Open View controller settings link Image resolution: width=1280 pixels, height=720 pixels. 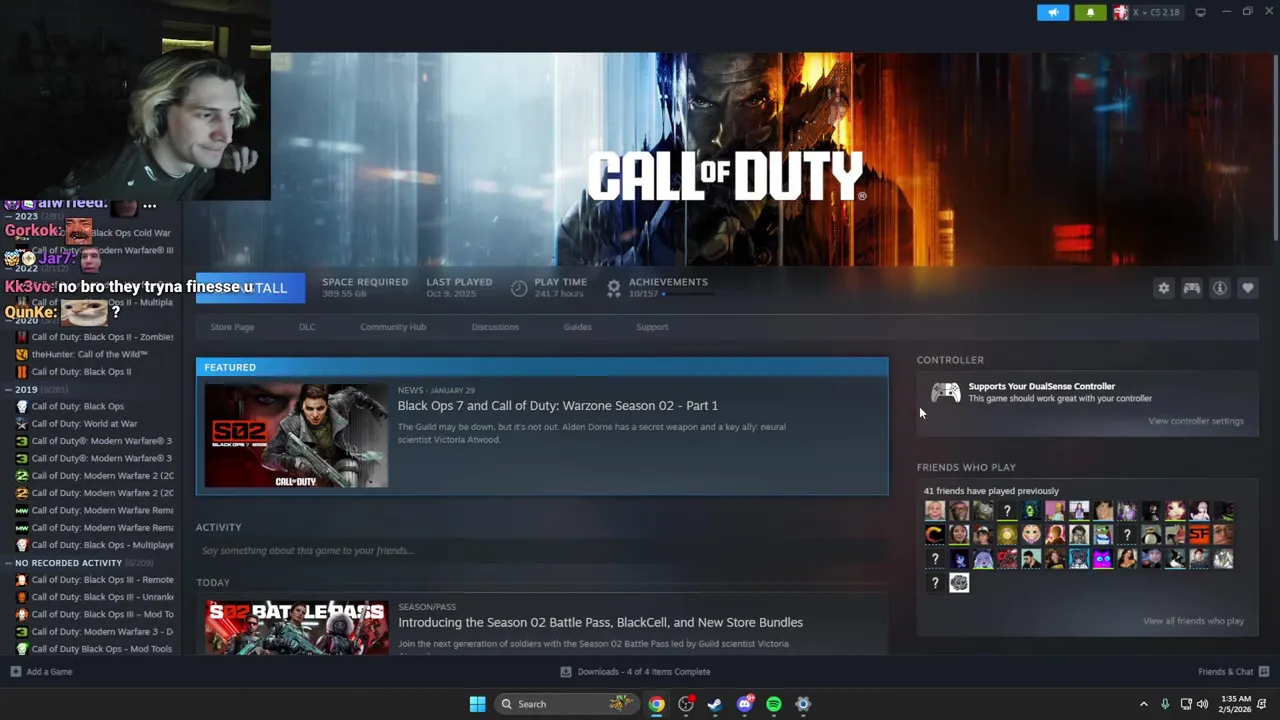pos(1196,421)
